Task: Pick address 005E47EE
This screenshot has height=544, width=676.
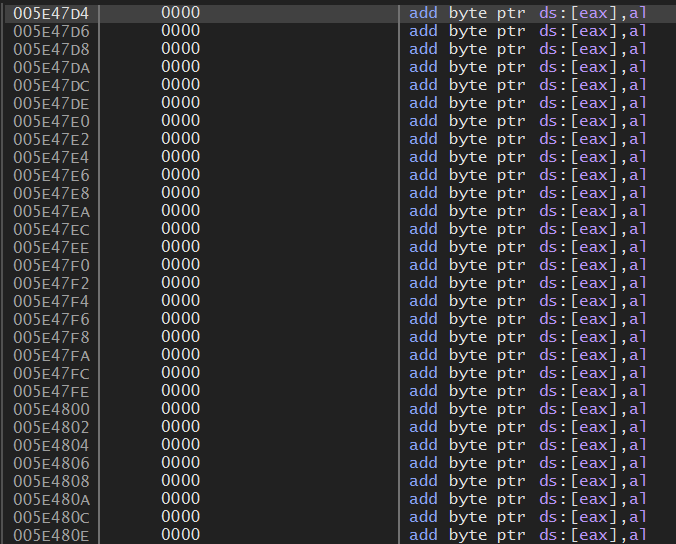Action: (51, 247)
